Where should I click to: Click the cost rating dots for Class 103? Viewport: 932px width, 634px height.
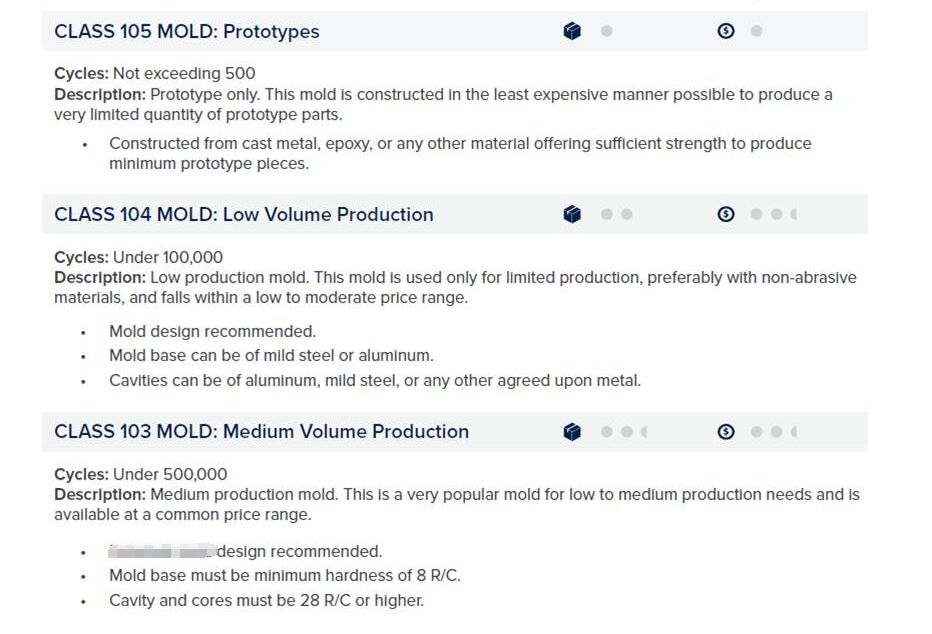[x=773, y=432]
